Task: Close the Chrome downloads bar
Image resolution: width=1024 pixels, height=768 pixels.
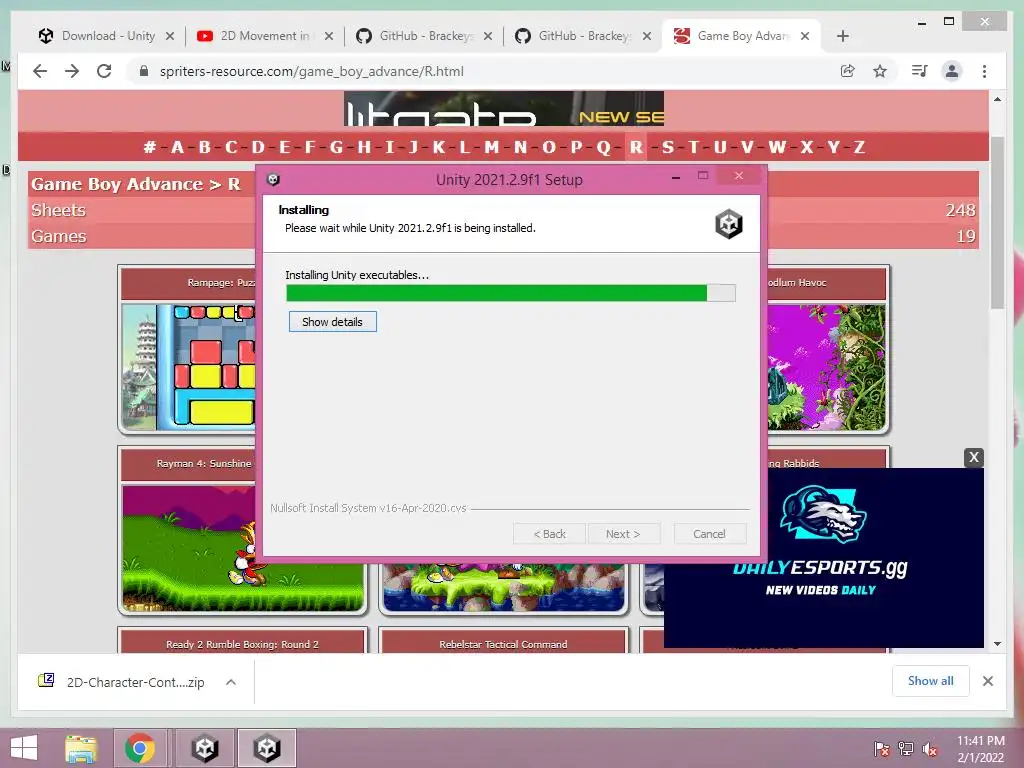Action: pyautogui.click(x=988, y=681)
